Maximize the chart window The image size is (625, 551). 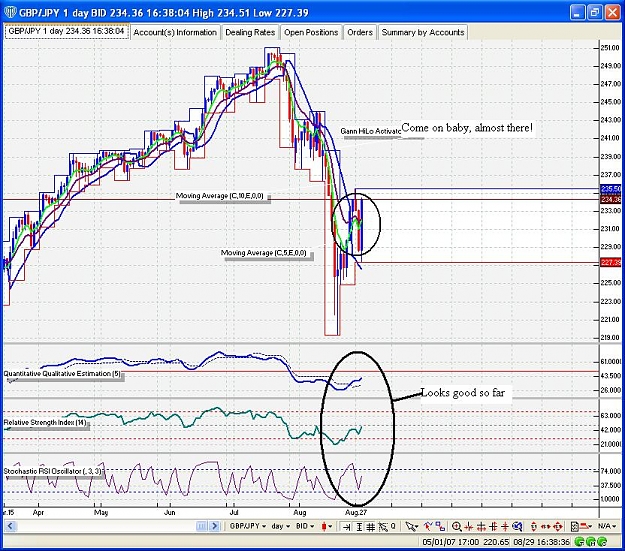pyautogui.click(x=594, y=12)
